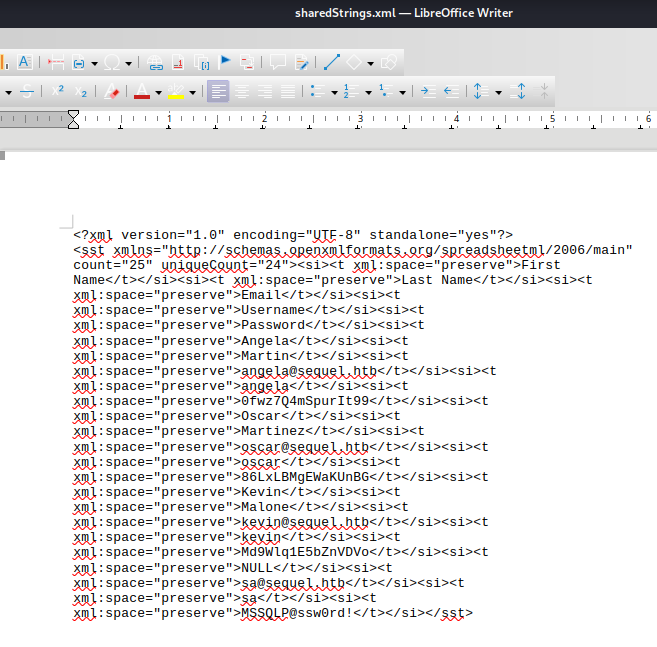Open the special character dropdown arrow

point(128,63)
